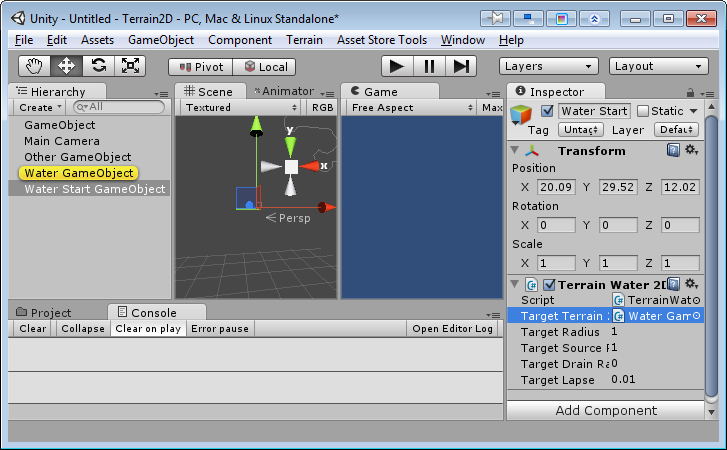727x450 pixels.
Task: Open the Layer Default dropdown
Action: (x=676, y=130)
